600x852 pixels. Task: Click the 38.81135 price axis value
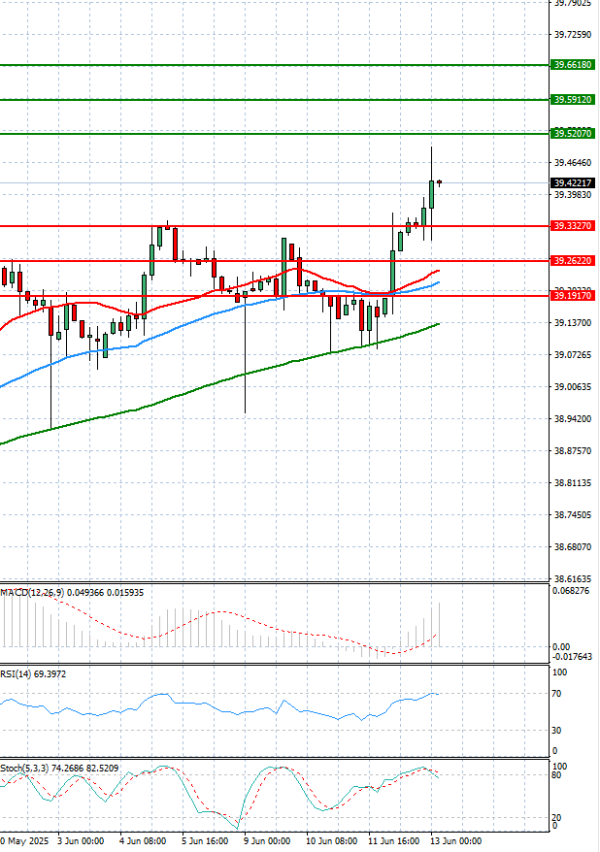tap(573, 483)
